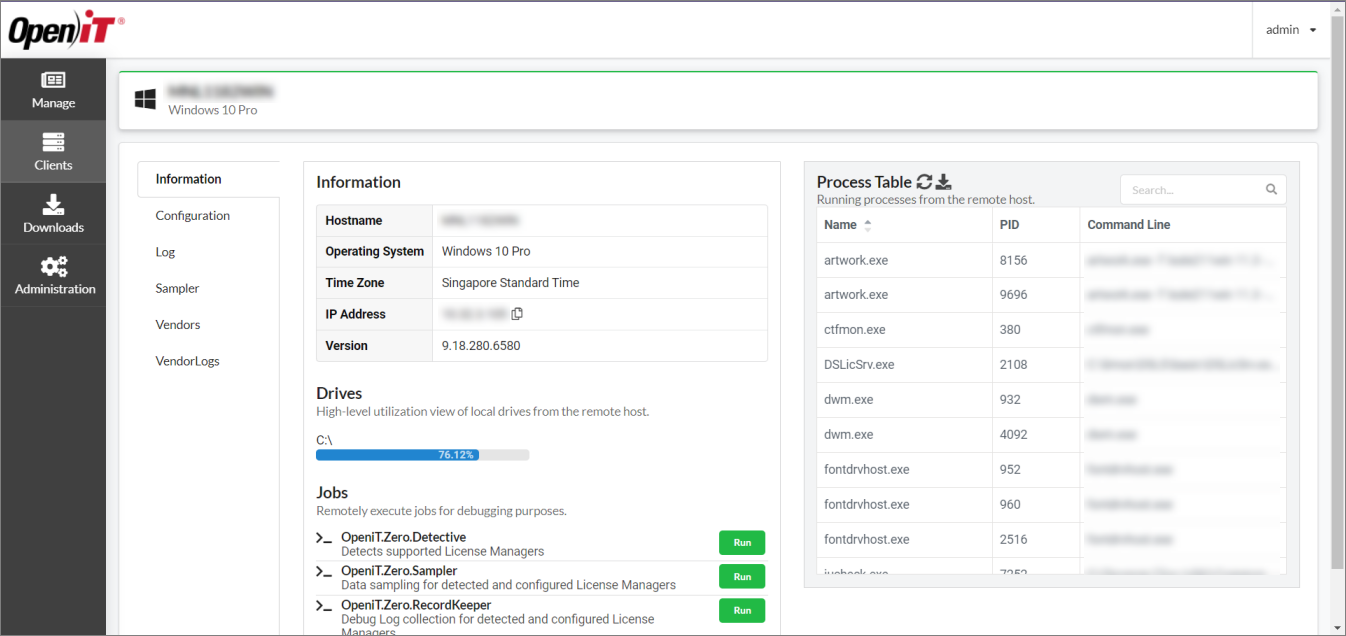View the Sampler tab

[176, 288]
